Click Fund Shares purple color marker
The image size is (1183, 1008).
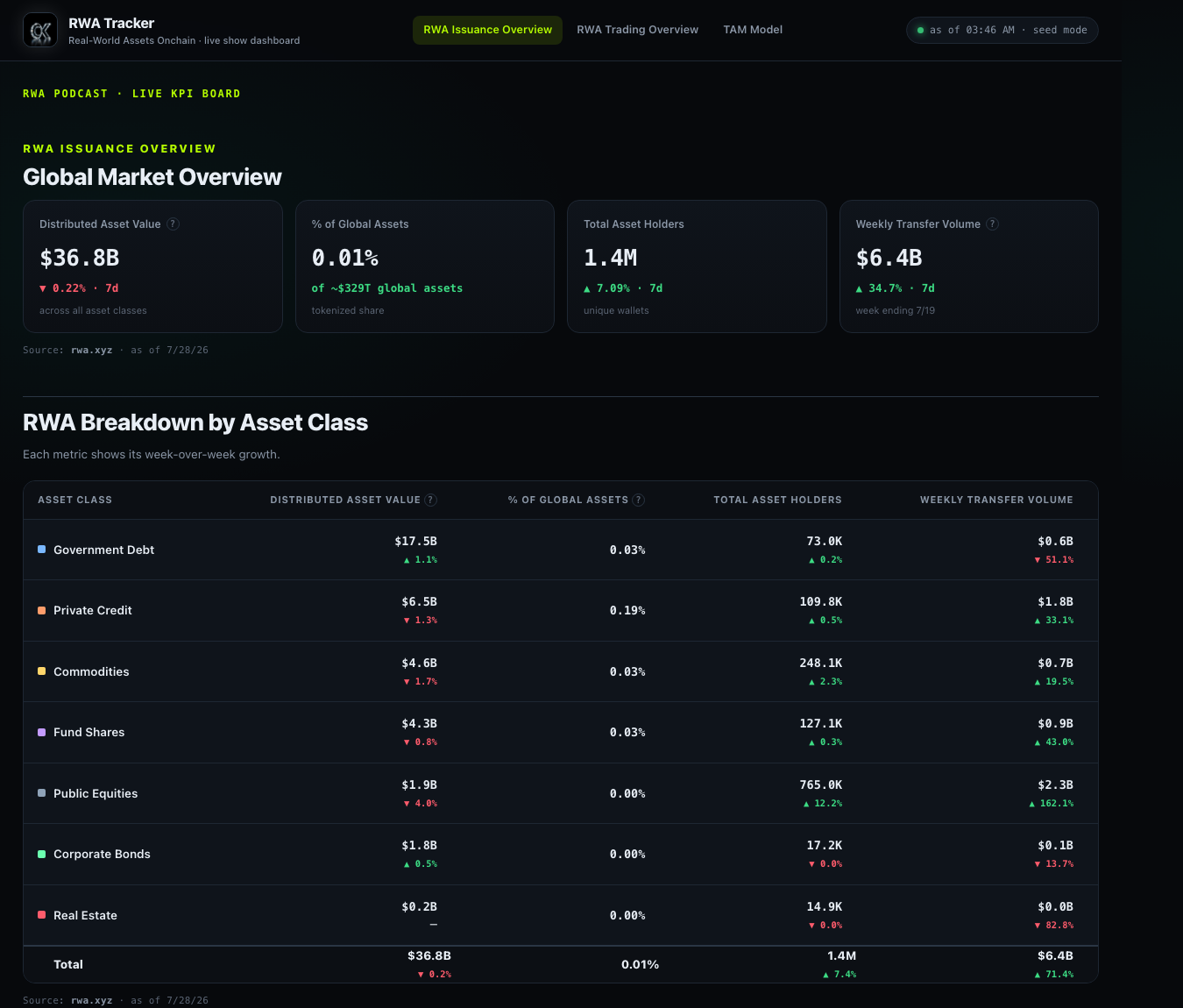click(x=41, y=732)
